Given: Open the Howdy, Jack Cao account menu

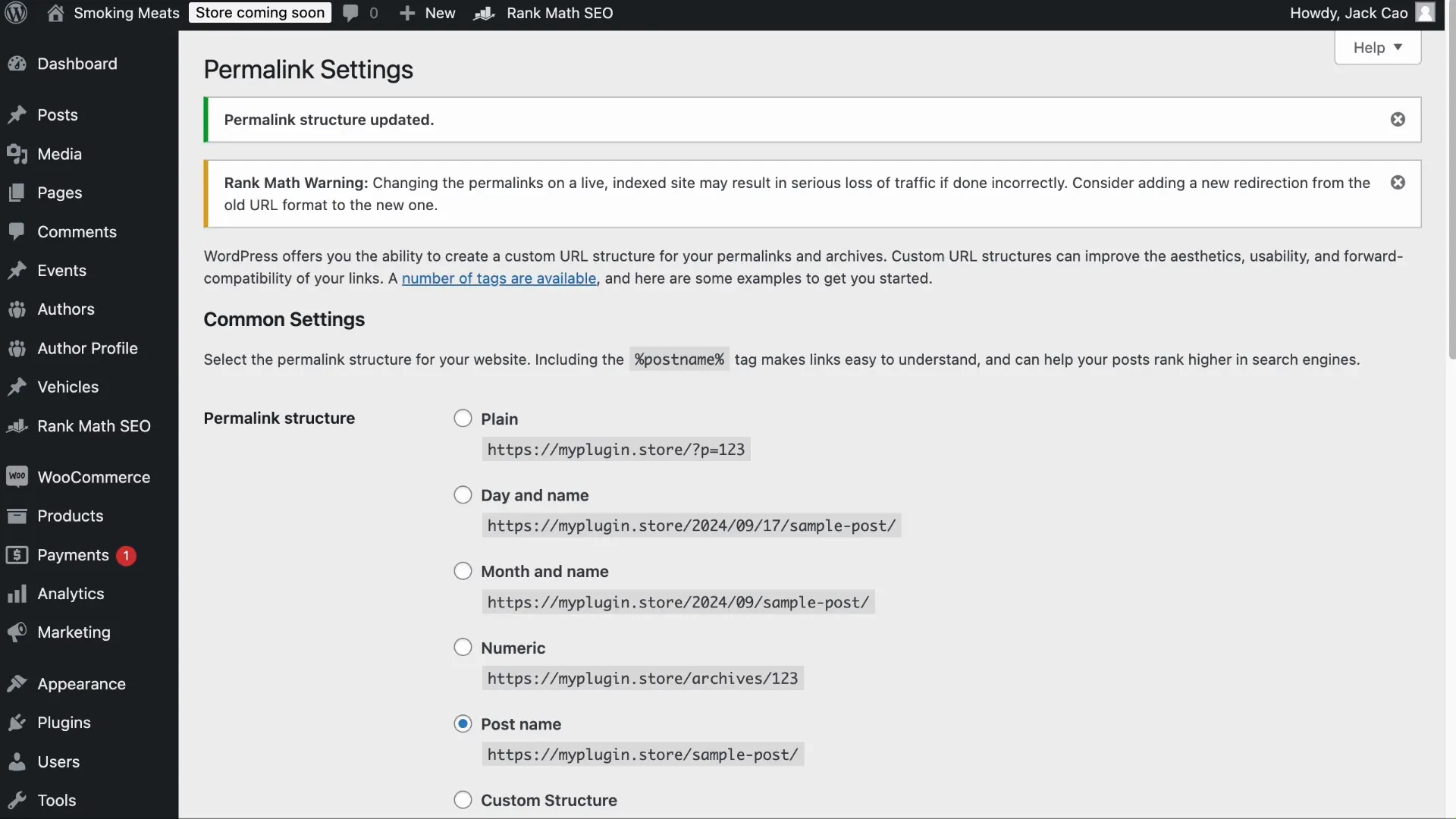Looking at the screenshot, I should point(1362,13).
